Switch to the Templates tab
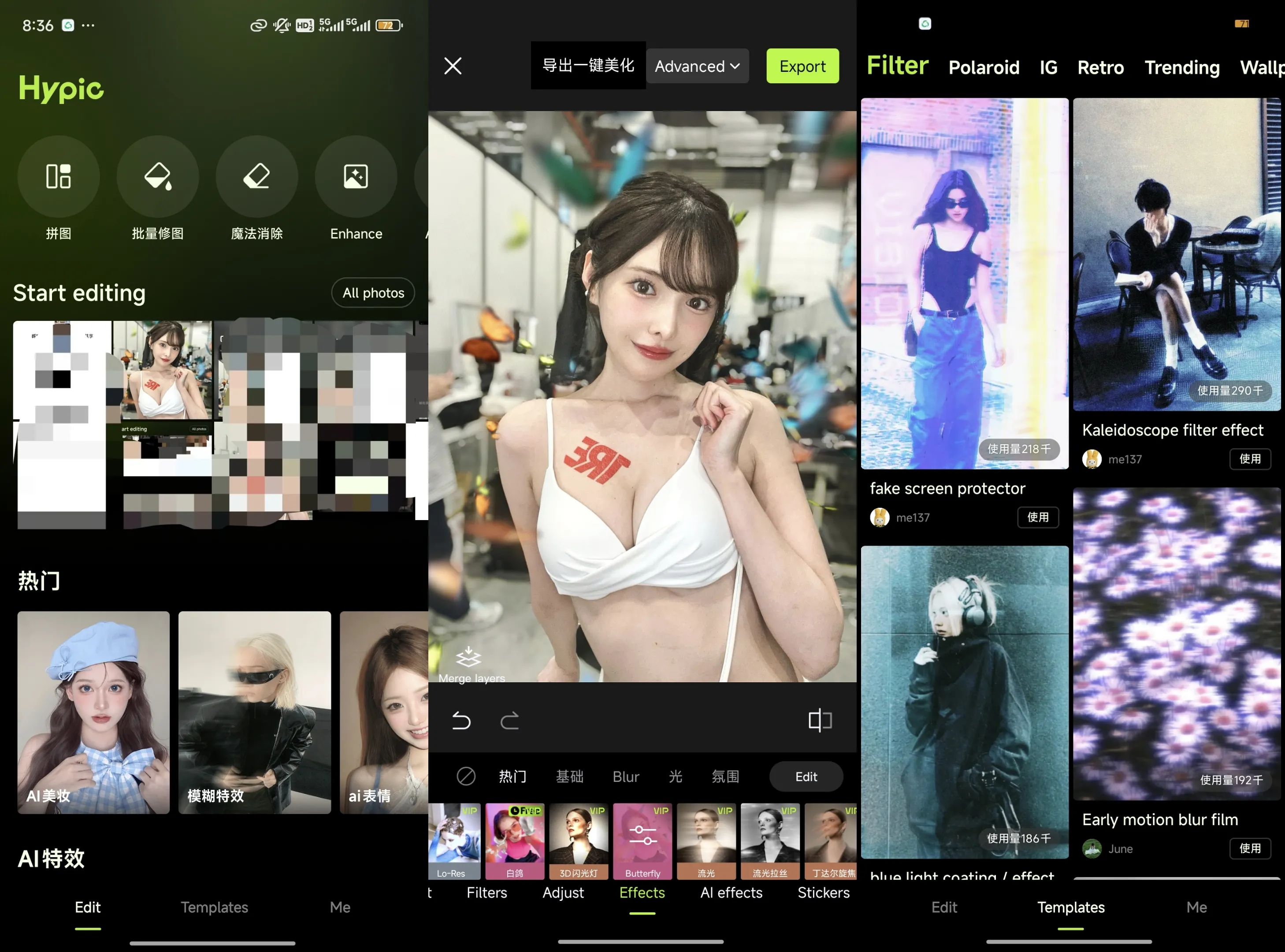 pyautogui.click(x=214, y=907)
